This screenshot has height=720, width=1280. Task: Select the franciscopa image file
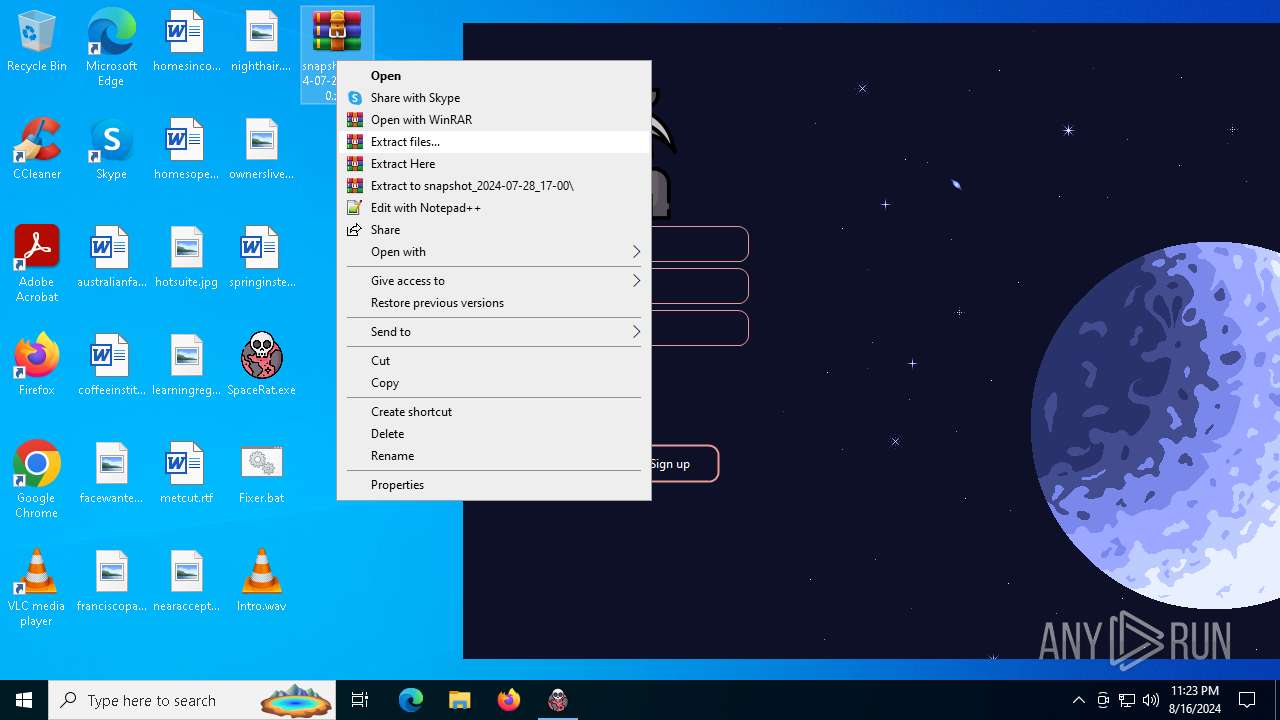[111, 582]
